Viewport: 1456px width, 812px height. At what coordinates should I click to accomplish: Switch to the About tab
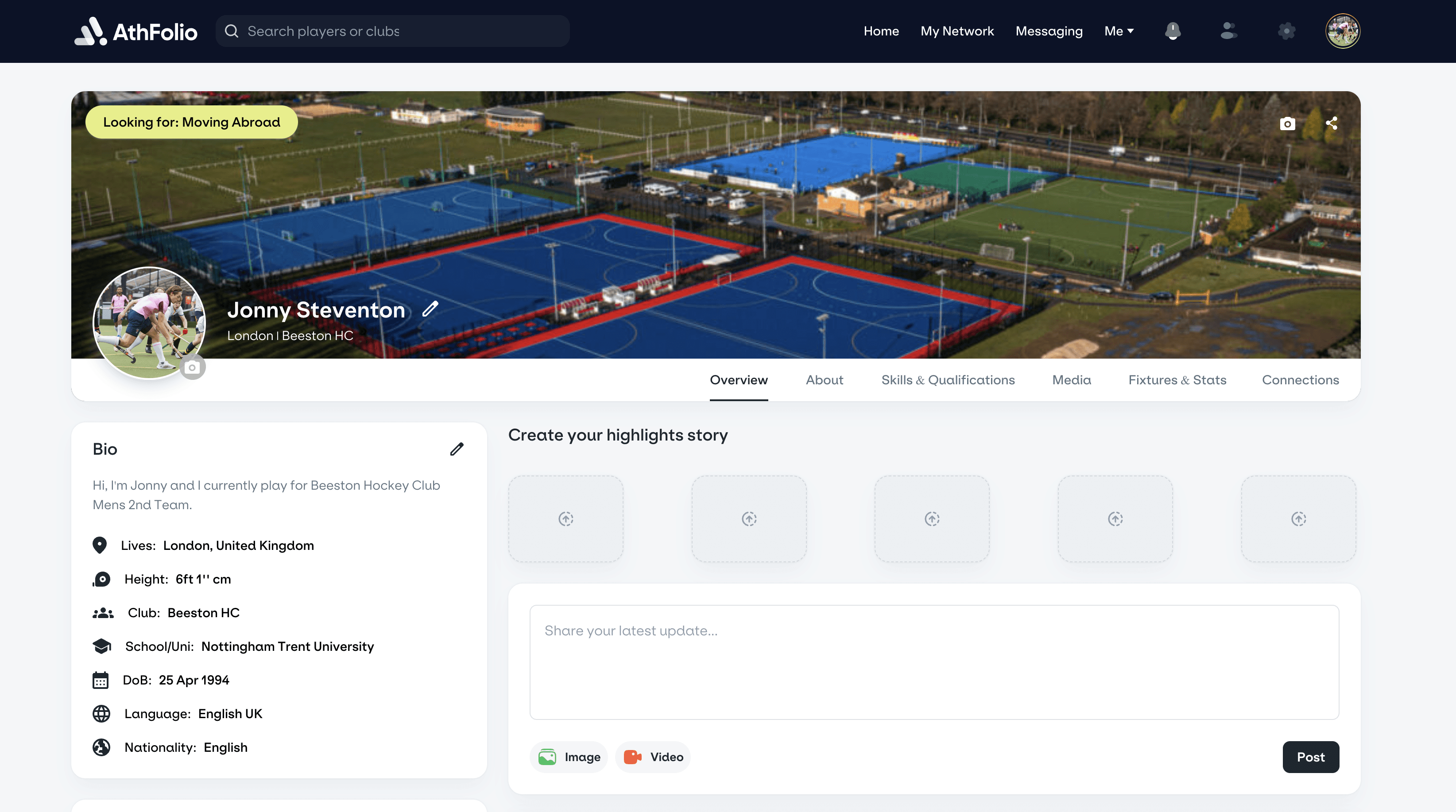click(x=824, y=380)
